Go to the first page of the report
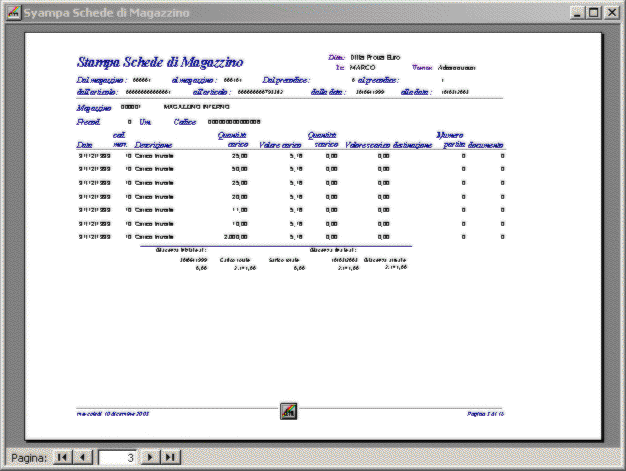Screen dimensions: 626x471 pyautogui.click(x=62, y=457)
